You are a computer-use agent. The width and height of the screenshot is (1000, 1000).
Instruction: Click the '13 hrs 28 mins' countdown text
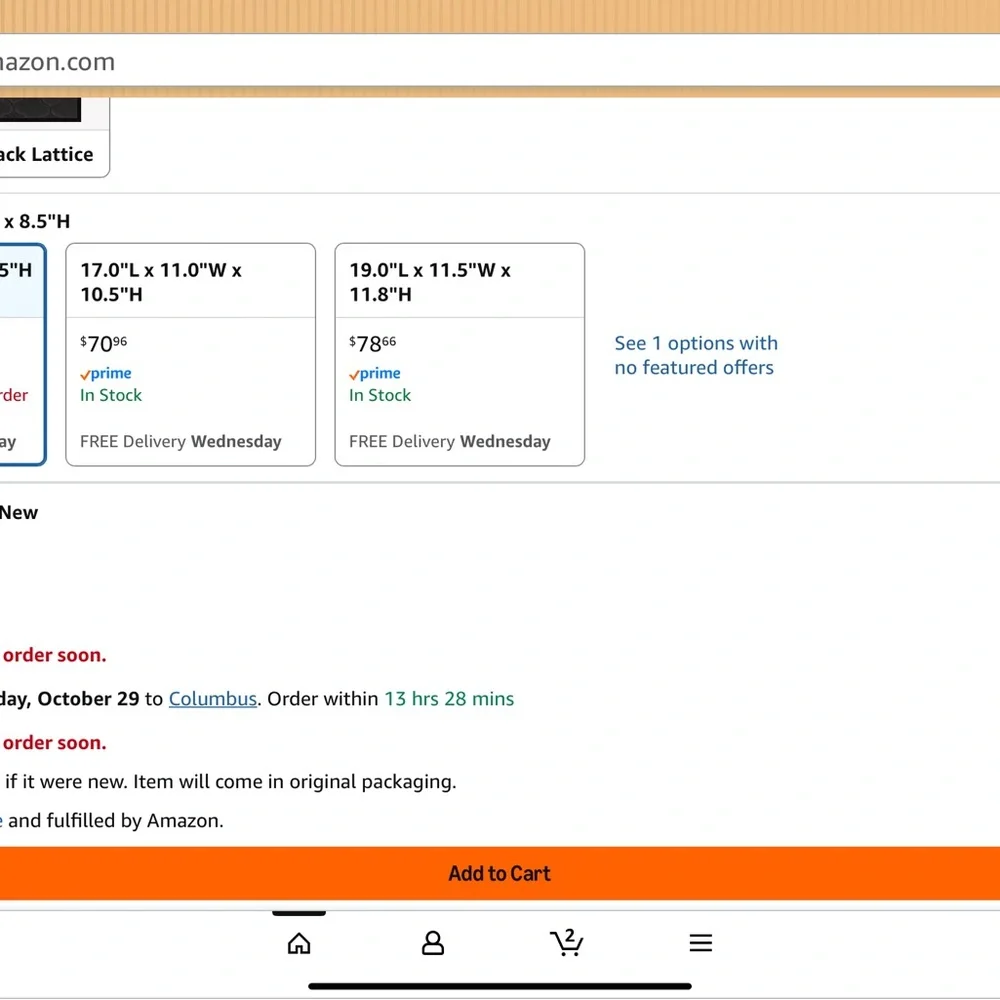tap(449, 699)
